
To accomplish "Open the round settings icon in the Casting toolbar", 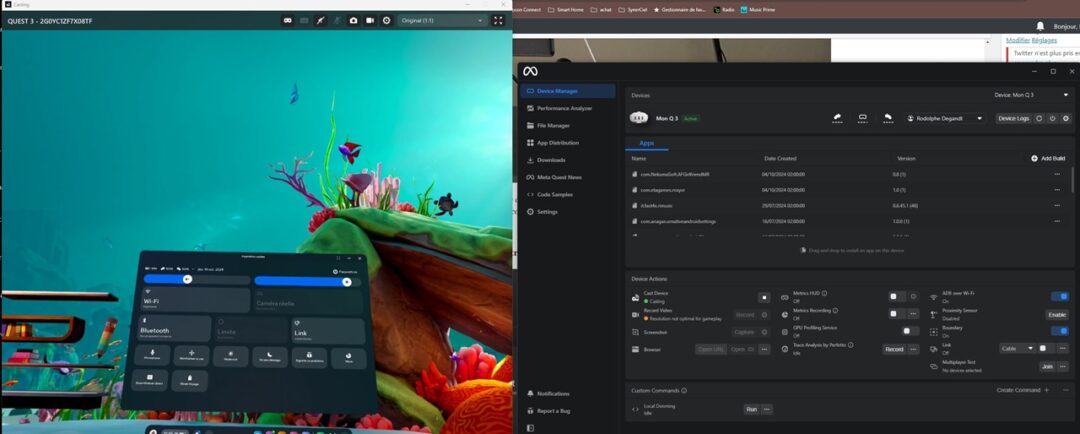I will tap(386, 21).
